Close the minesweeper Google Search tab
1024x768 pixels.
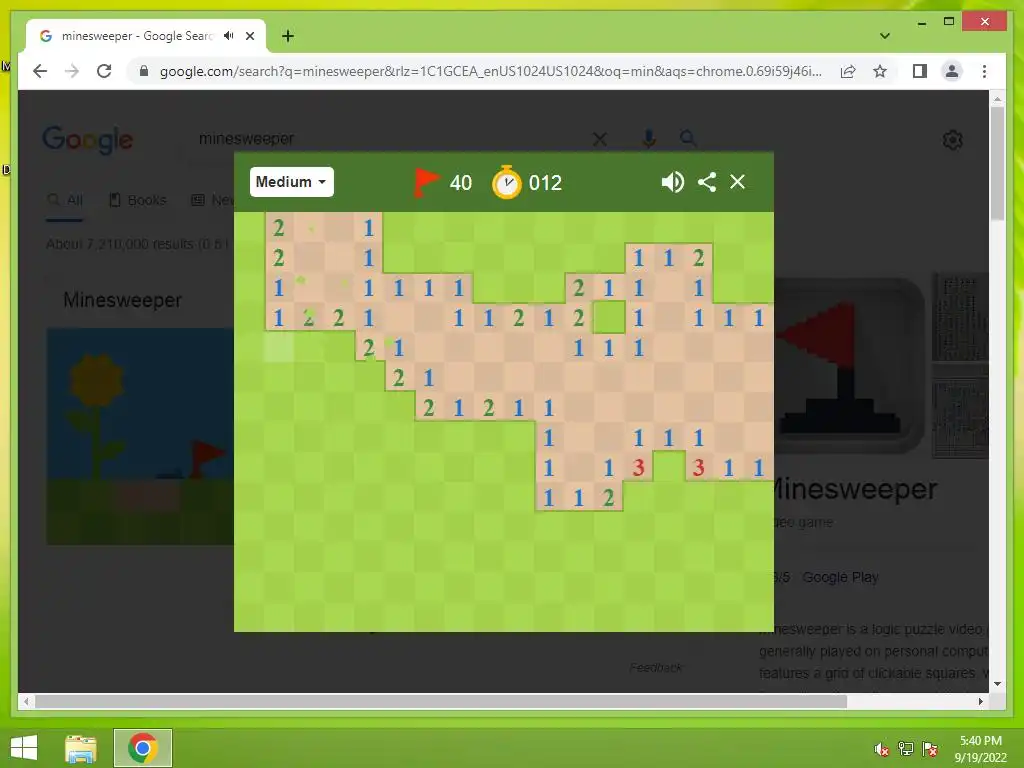pyautogui.click(x=249, y=36)
